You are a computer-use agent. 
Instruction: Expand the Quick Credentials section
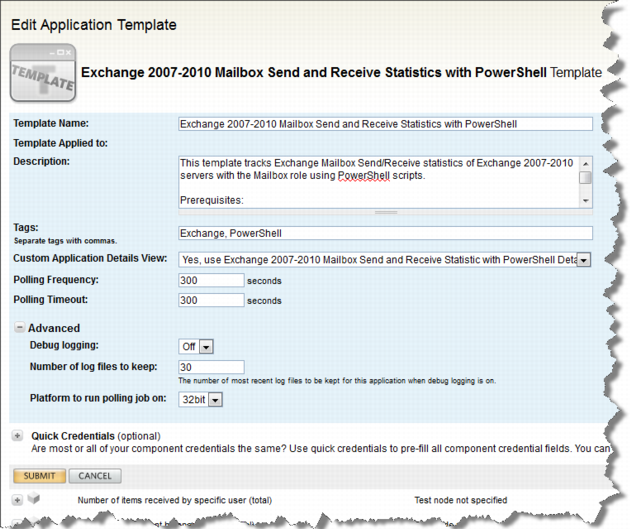click(x=17, y=436)
